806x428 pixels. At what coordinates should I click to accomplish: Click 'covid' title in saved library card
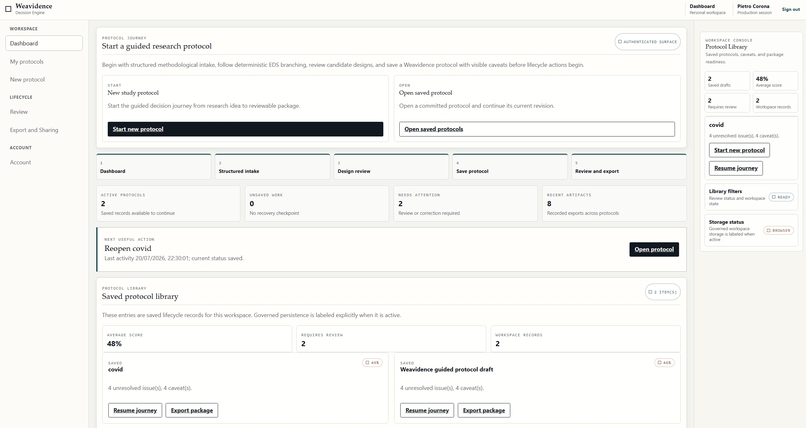click(x=115, y=369)
